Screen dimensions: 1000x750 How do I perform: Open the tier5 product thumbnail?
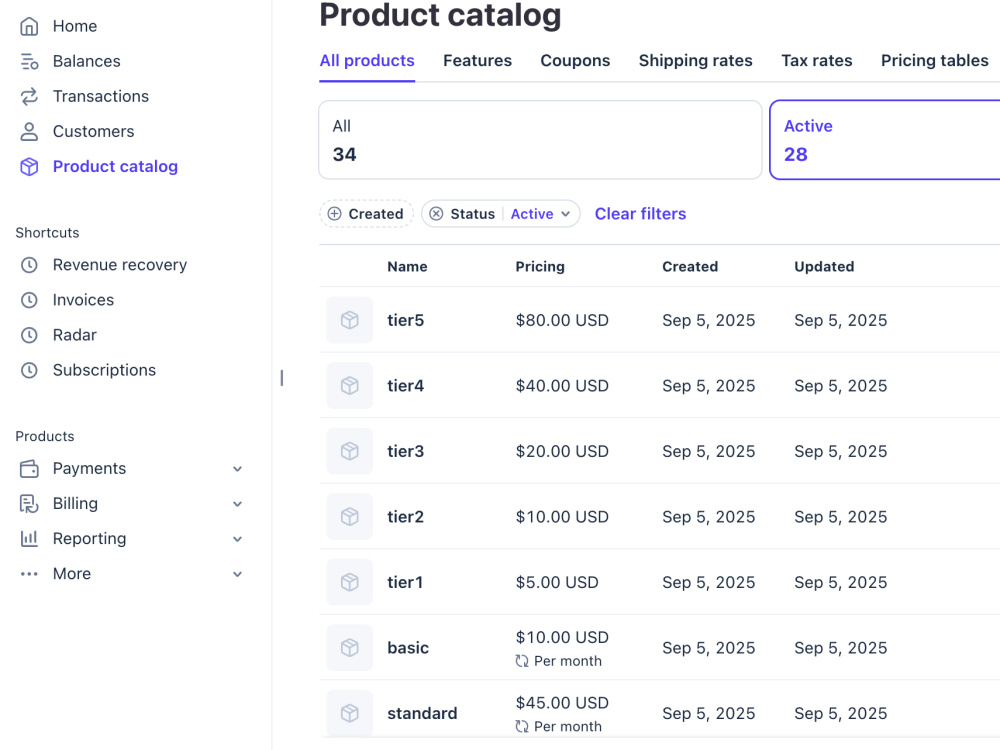(x=349, y=320)
